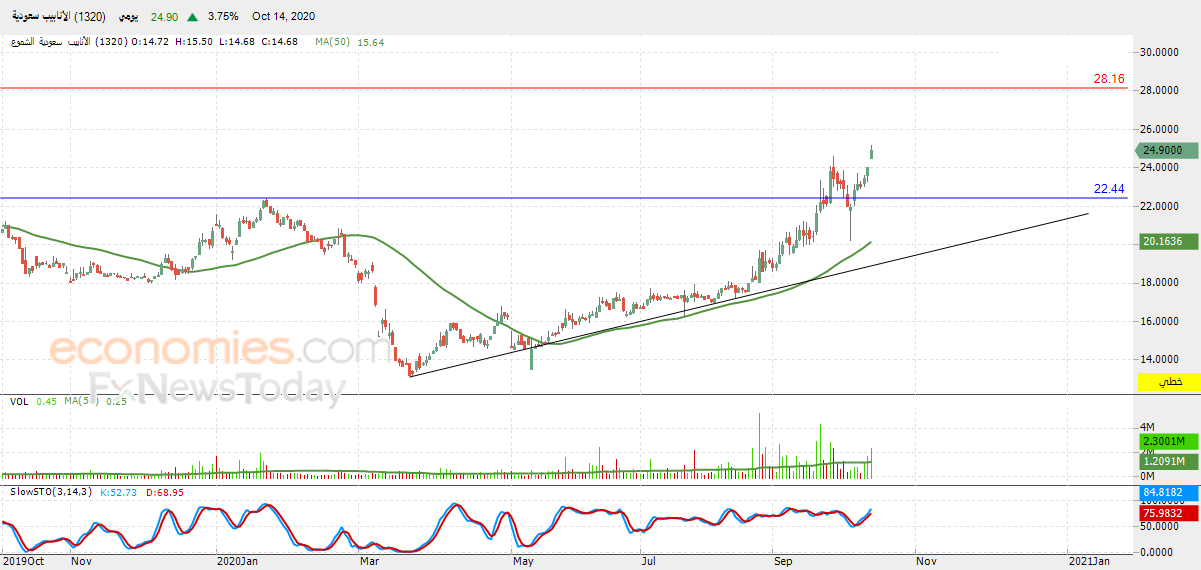1201x570 pixels.
Task: Click the green up-arrow price change indicator
Action: click(192, 16)
